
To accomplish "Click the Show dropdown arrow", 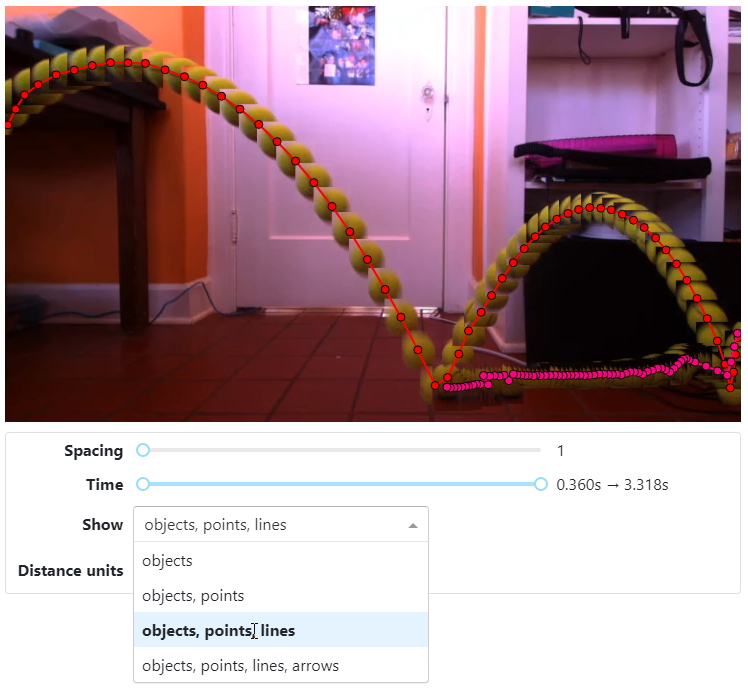I will coord(413,525).
